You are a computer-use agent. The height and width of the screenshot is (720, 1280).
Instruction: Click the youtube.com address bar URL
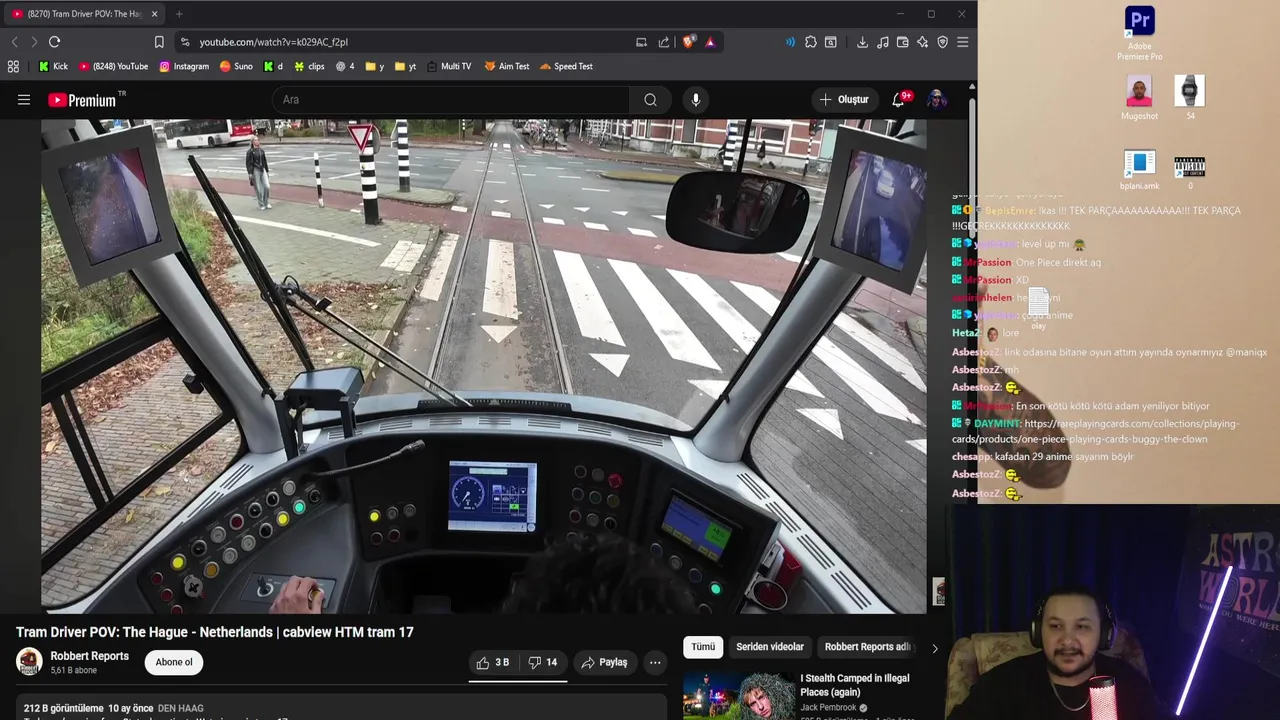(x=273, y=42)
